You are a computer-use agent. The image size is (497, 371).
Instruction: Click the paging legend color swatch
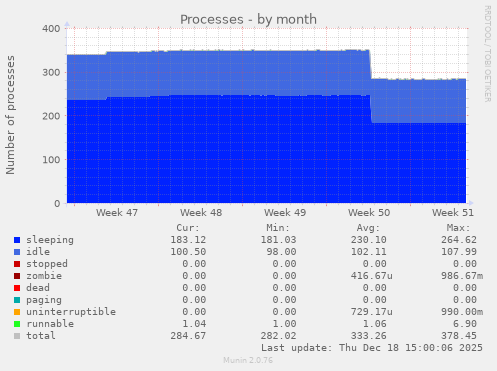click(17, 300)
